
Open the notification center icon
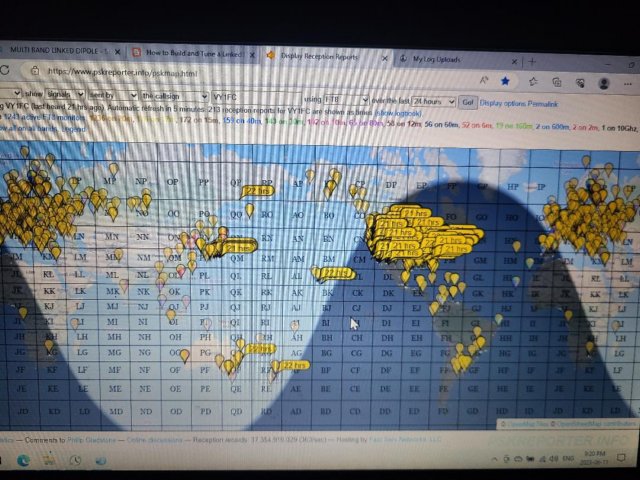coord(621,458)
